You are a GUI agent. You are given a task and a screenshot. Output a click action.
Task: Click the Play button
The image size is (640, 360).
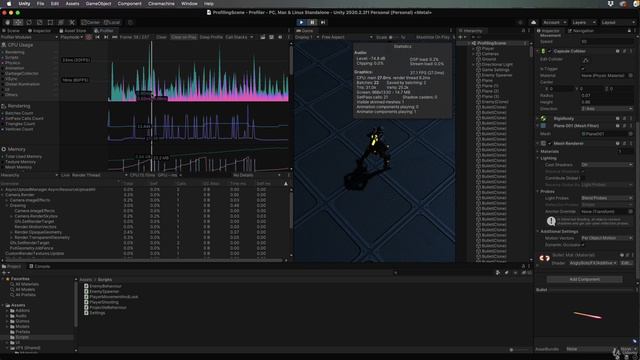(301, 22)
